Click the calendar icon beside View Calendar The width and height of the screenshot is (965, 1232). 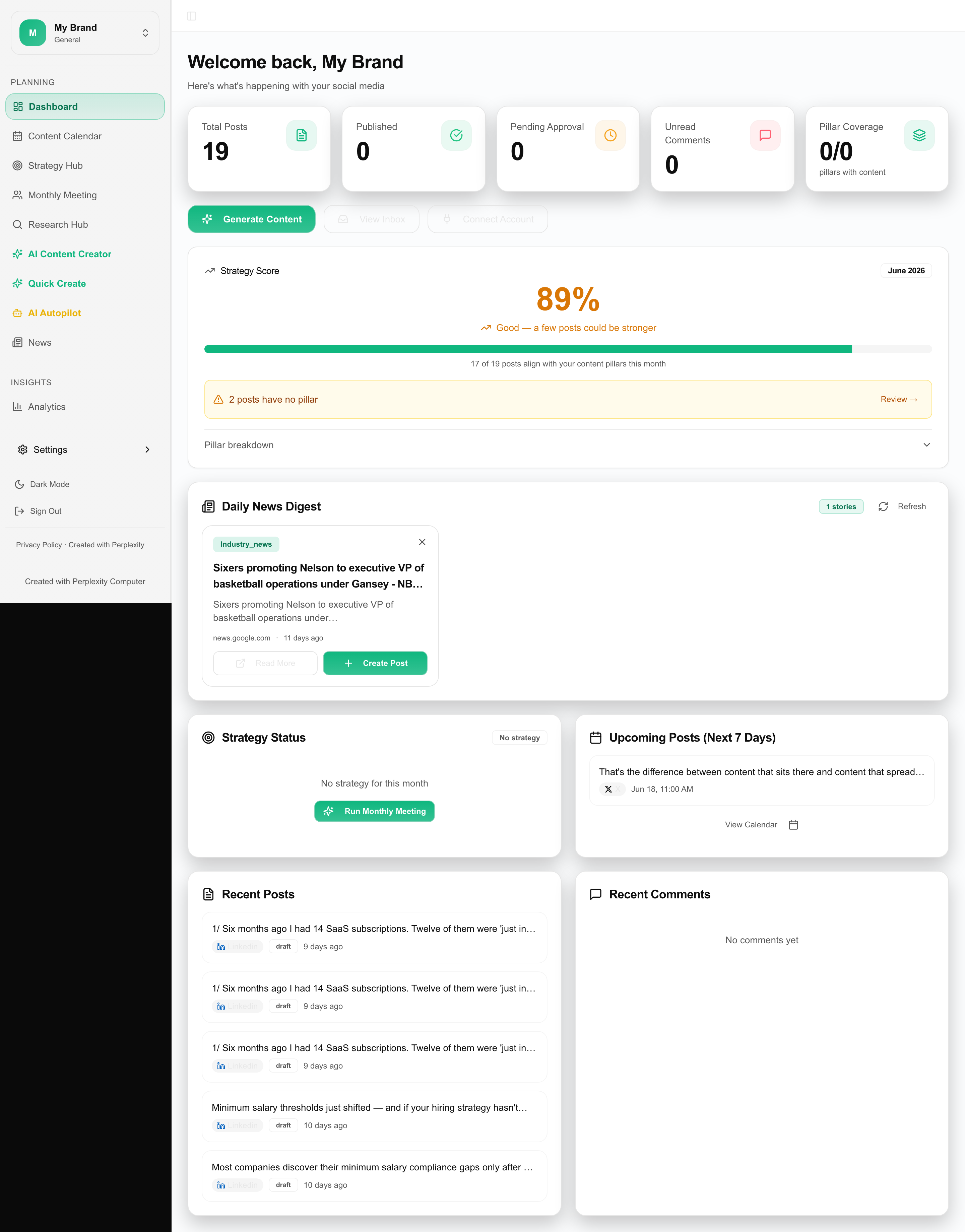(793, 825)
